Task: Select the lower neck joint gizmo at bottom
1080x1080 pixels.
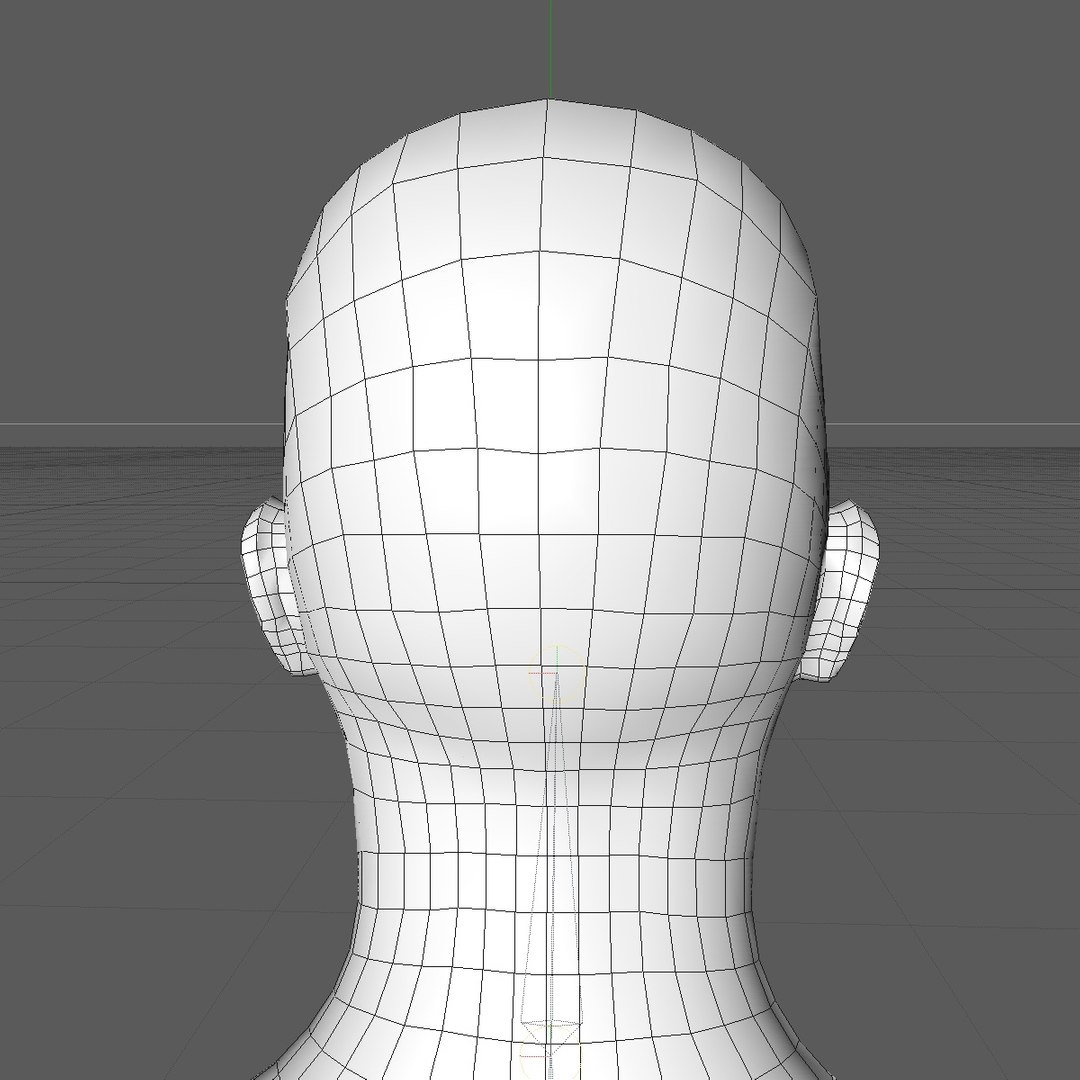Action: pos(550,1053)
